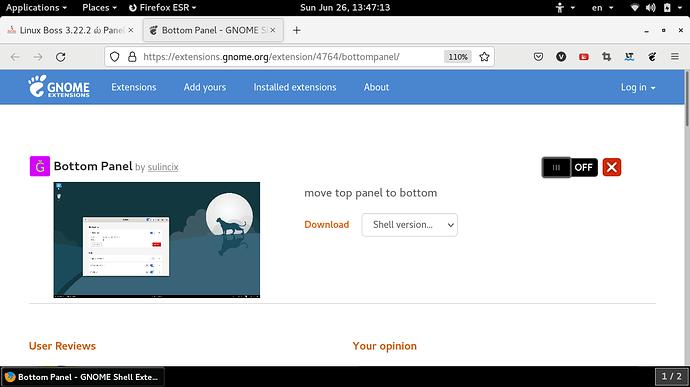Open the tracking protection shield icon

tap(114, 57)
